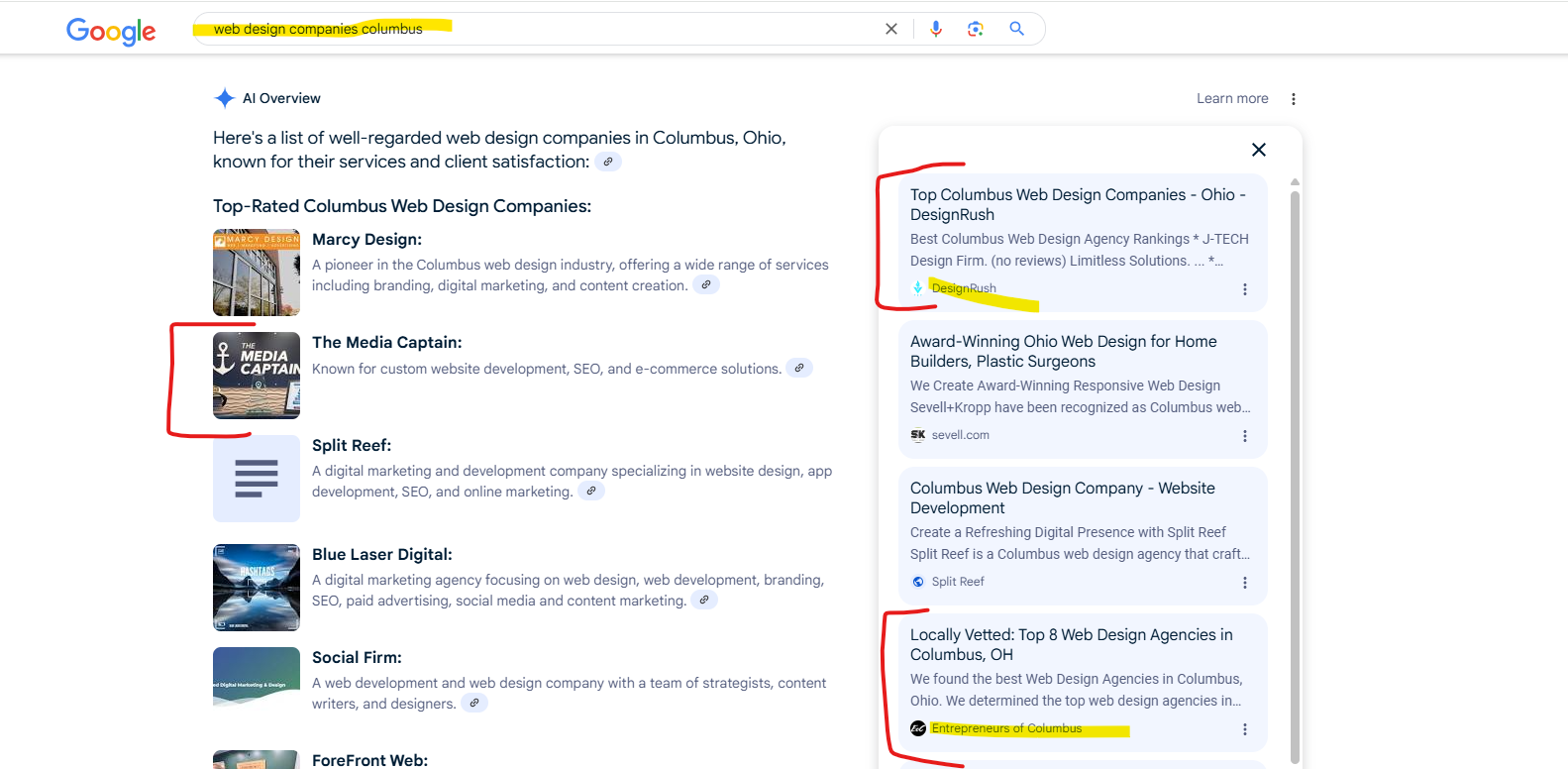Image resolution: width=1568 pixels, height=769 pixels.
Task: Click the Blue Laser Digital heading
Action: point(382,555)
